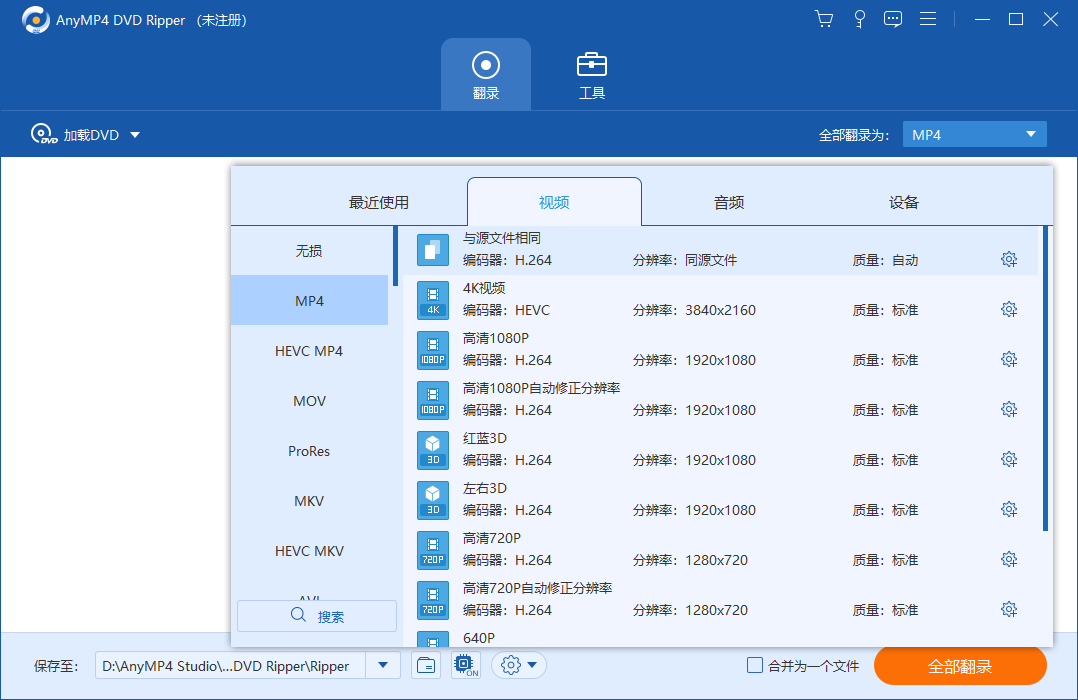Open settings gear for 高清1080P自动修正分辨率
This screenshot has width=1078, height=700.
point(1009,410)
